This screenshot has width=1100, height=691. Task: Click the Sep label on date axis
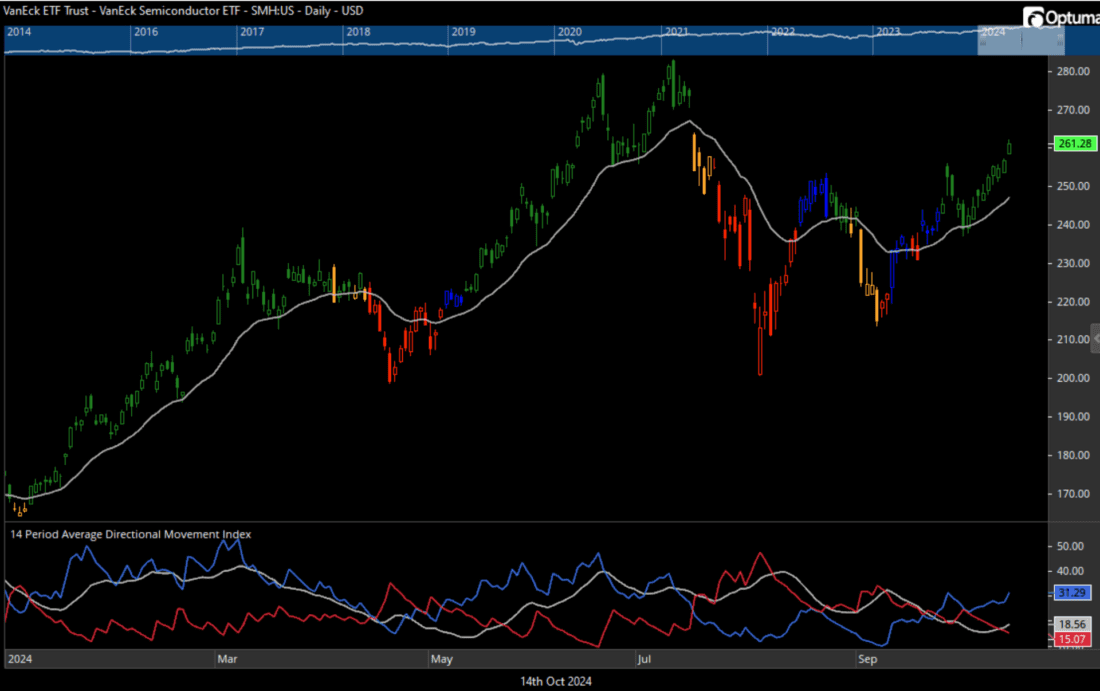[x=868, y=660]
